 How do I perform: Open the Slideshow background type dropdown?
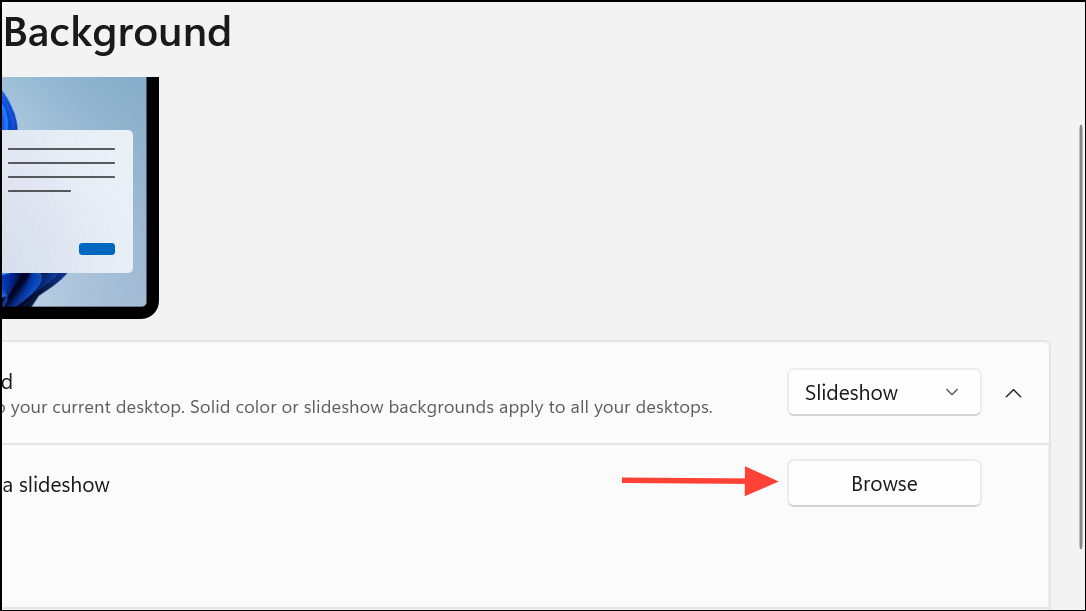tap(884, 392)
